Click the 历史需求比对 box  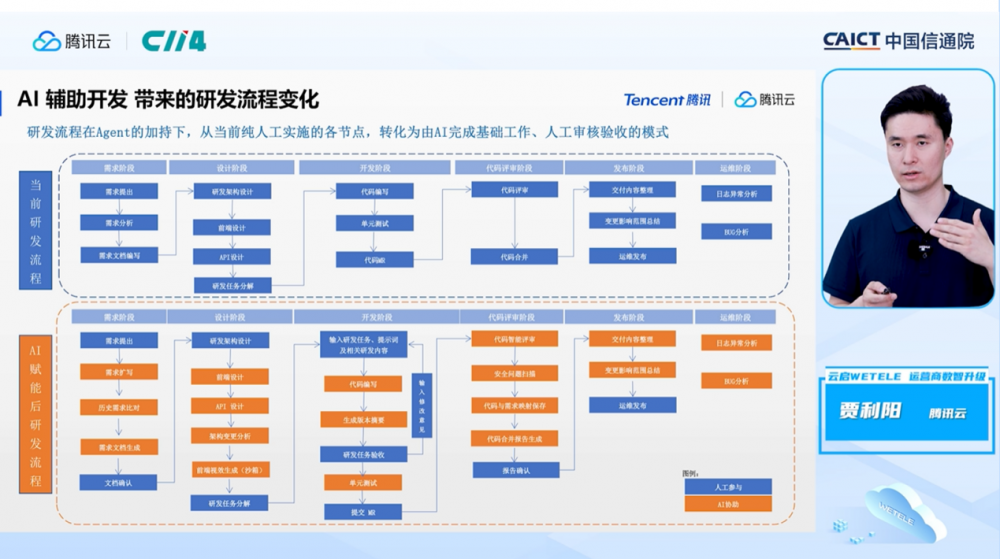(x=119, y=407)
